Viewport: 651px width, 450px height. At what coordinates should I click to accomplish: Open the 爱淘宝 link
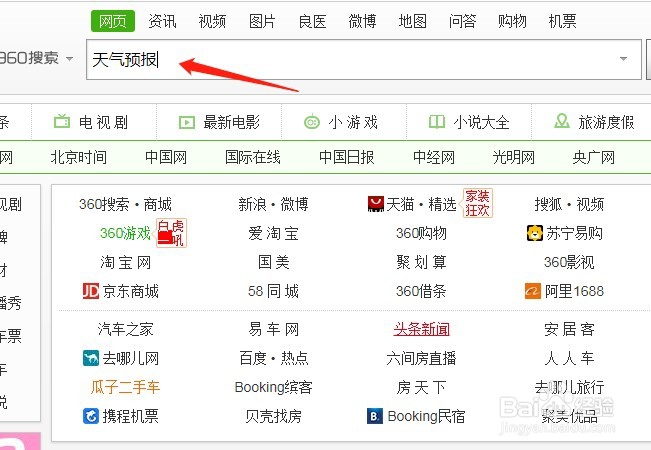coord(273,233)
